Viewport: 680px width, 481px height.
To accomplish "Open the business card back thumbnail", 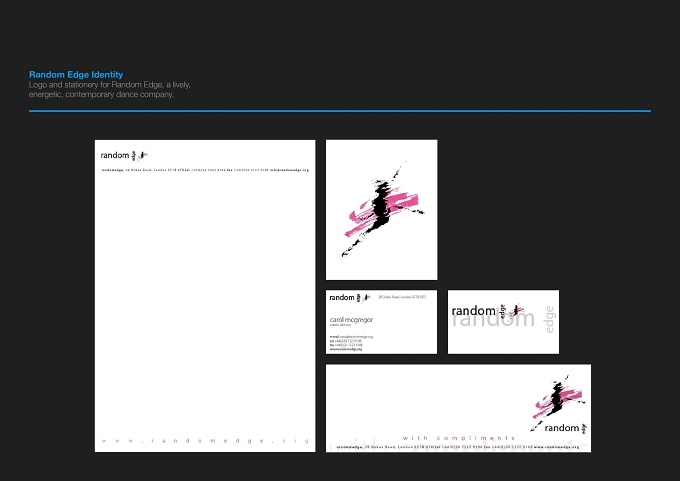I will (503, 322).
